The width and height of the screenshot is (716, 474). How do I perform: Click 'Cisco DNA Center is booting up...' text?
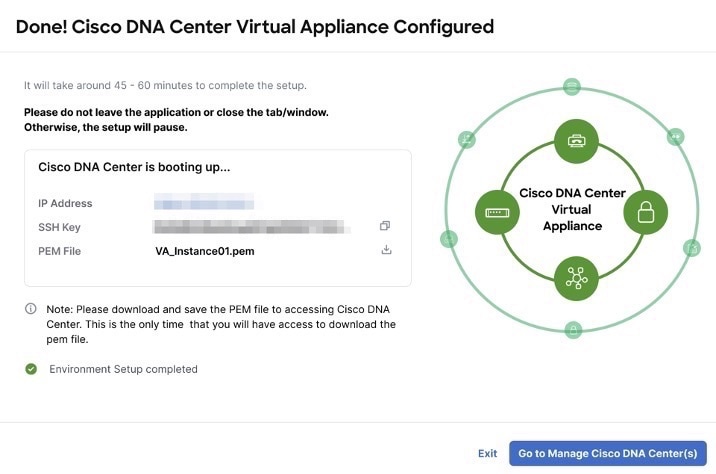(134, 167)
